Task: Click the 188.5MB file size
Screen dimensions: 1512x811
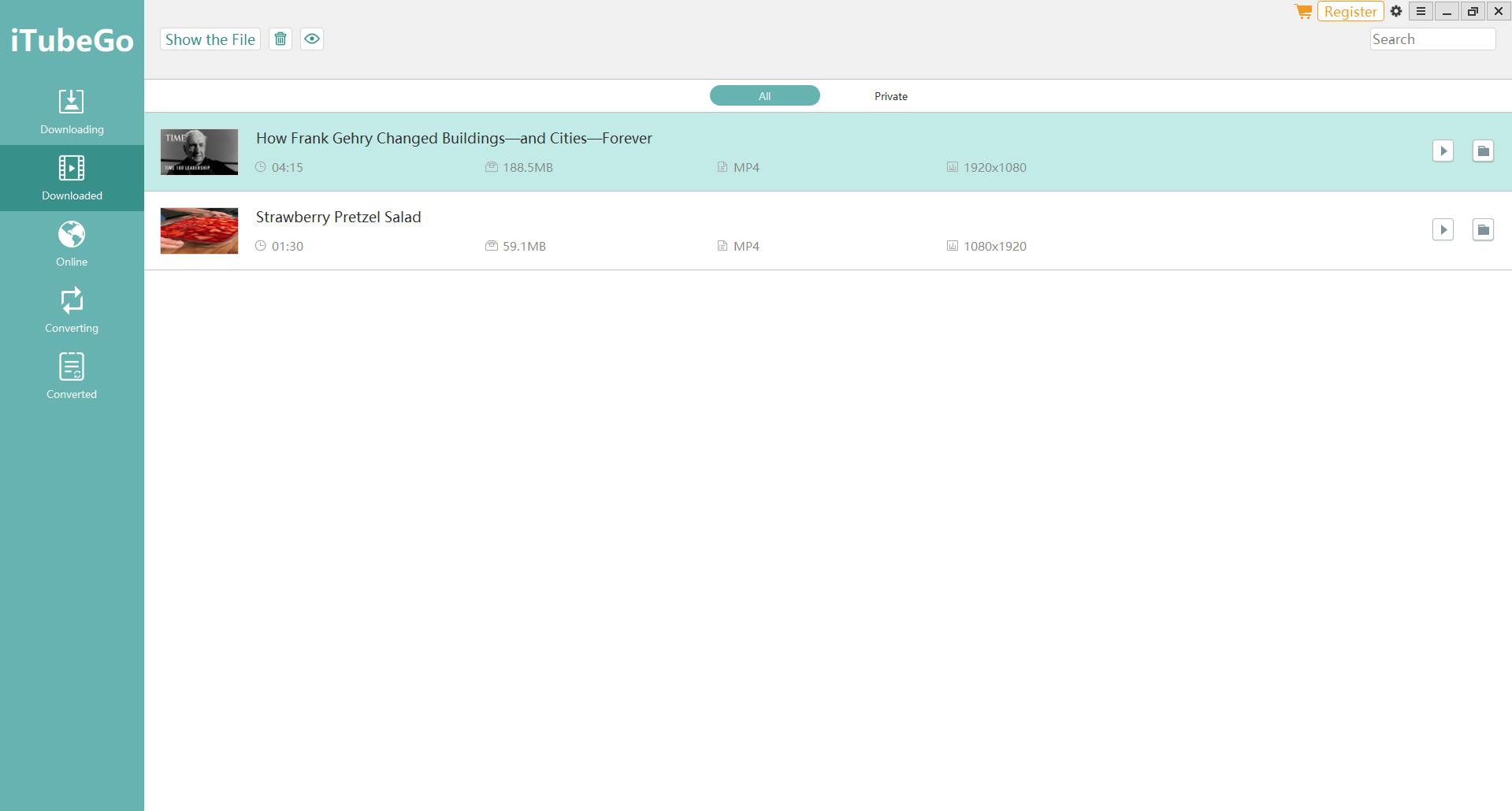Action: (528, 168)
